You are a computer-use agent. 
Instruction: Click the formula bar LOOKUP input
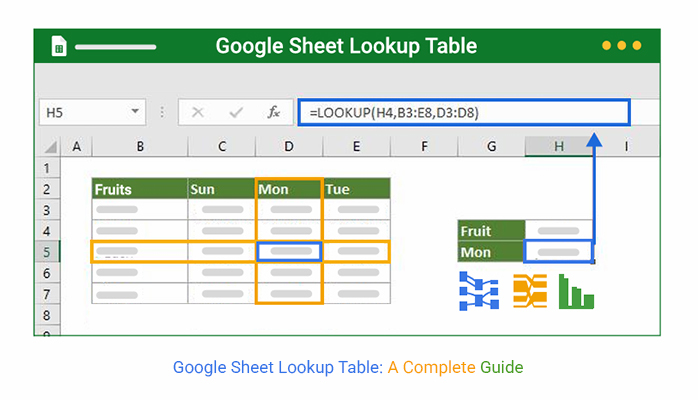coord(464,113)
